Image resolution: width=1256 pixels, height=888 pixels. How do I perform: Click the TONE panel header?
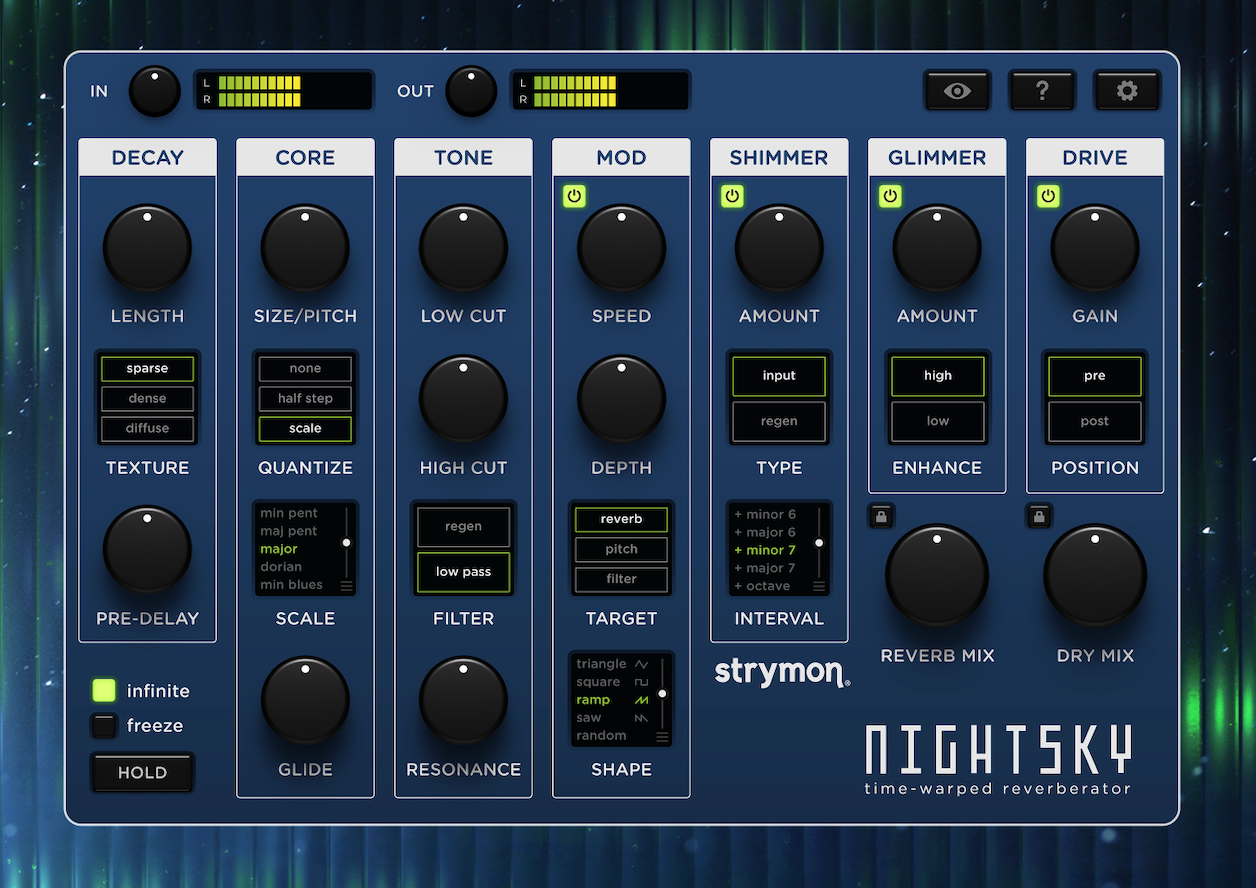tap(463, 157)
